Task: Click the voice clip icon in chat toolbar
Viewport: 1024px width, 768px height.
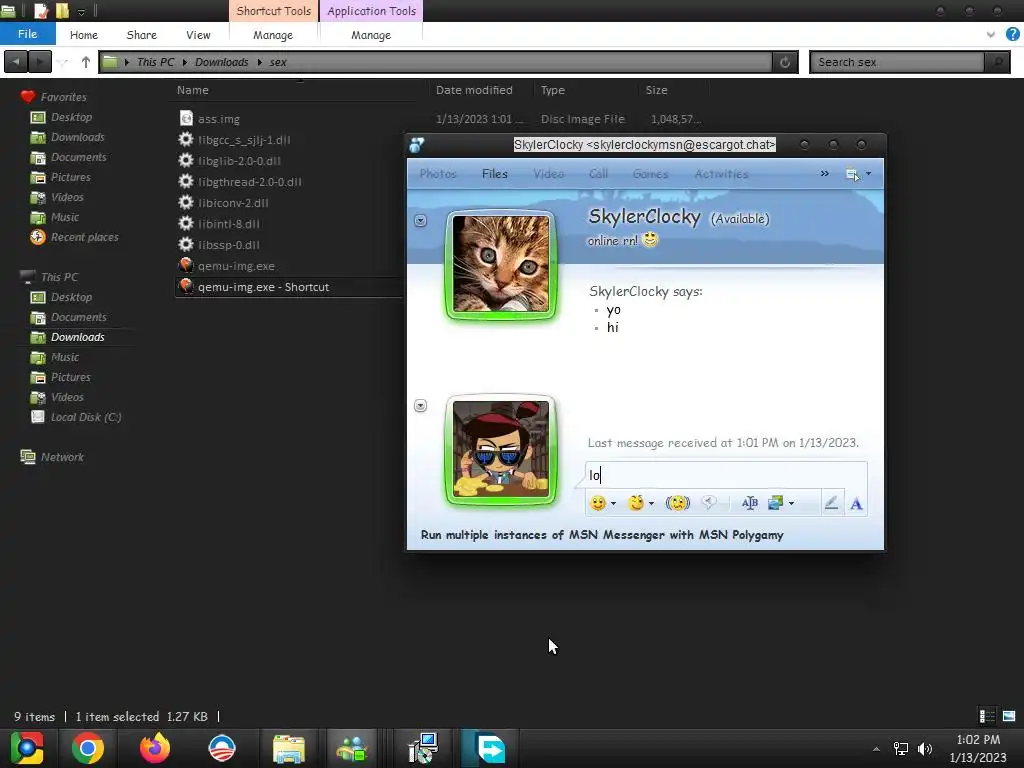Action: [709, 502]
